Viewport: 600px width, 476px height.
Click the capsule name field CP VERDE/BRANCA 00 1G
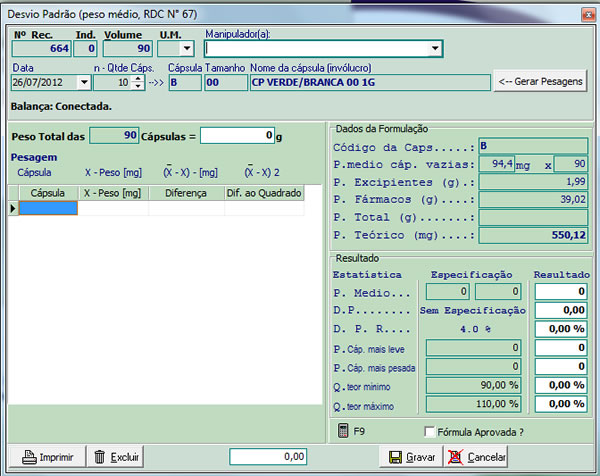tap(370, 82)
